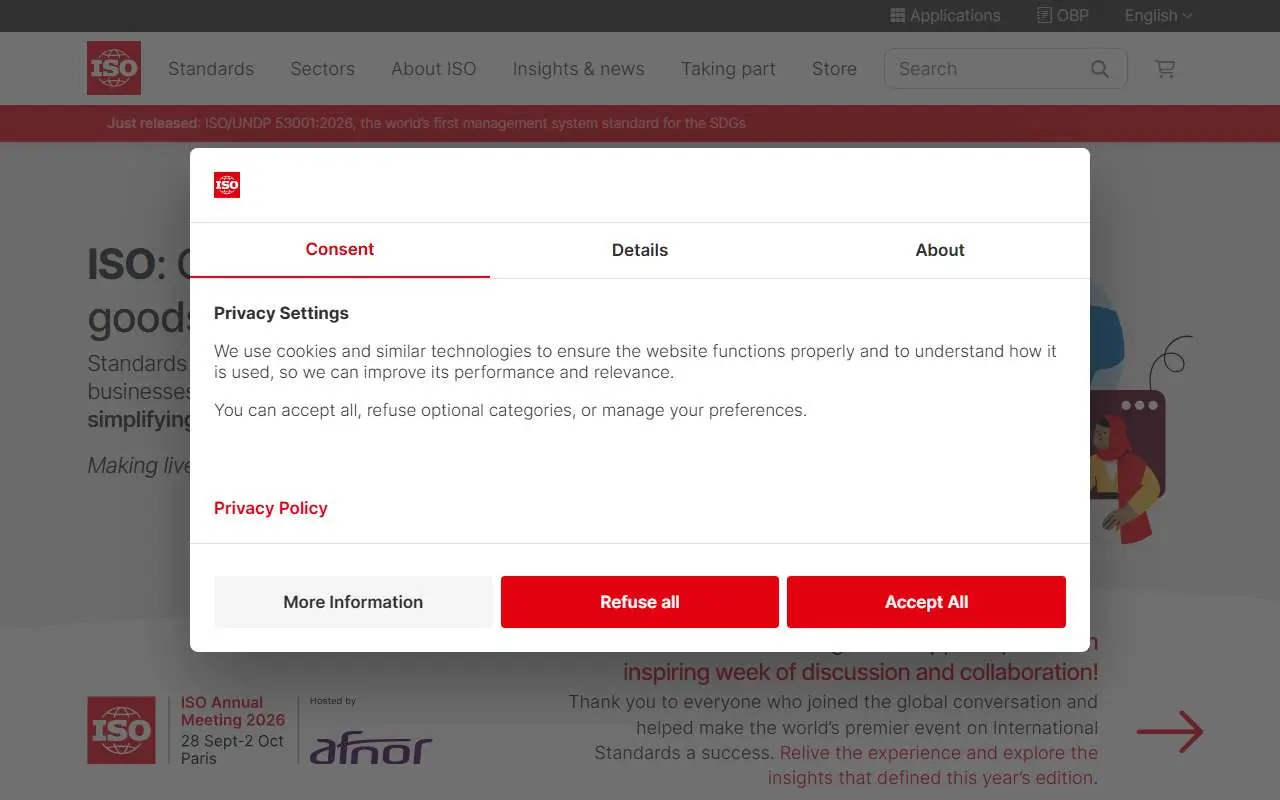Open the Privacy Policy link

pos(271,508)
